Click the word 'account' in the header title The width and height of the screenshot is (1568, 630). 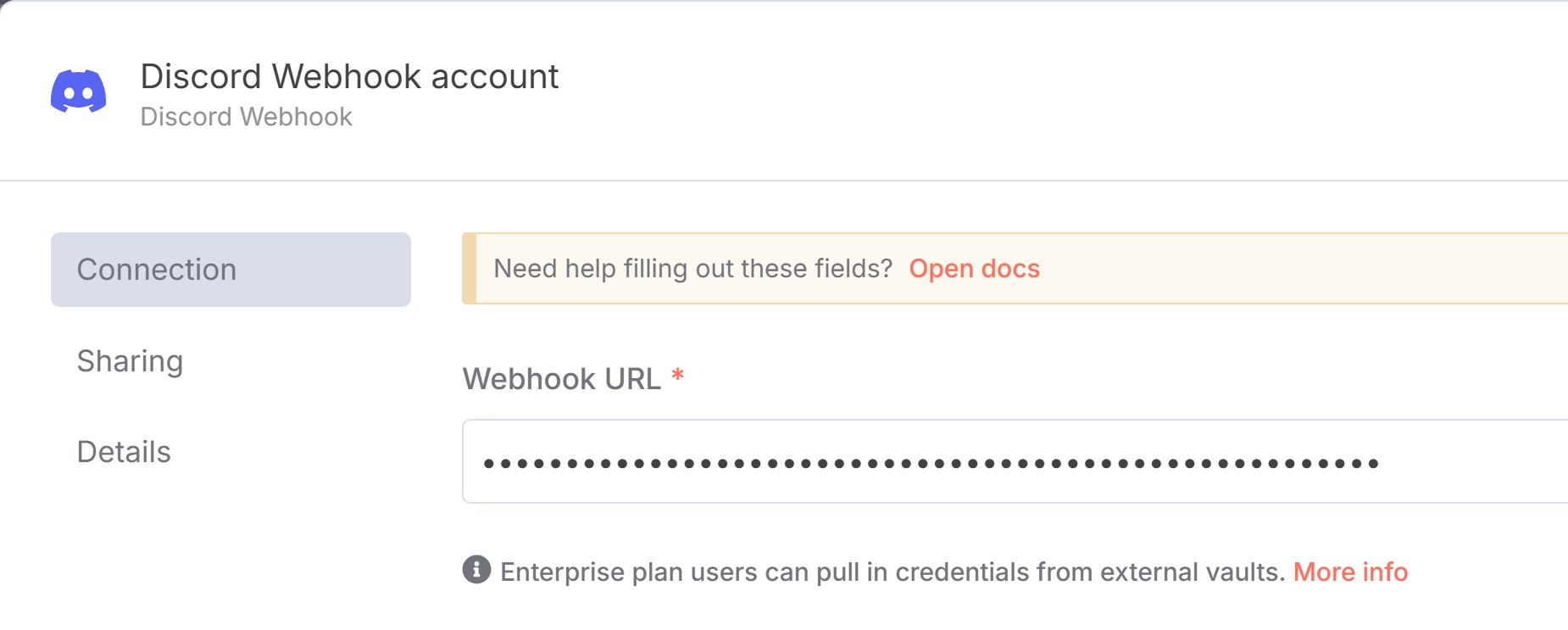pos(495,77)
